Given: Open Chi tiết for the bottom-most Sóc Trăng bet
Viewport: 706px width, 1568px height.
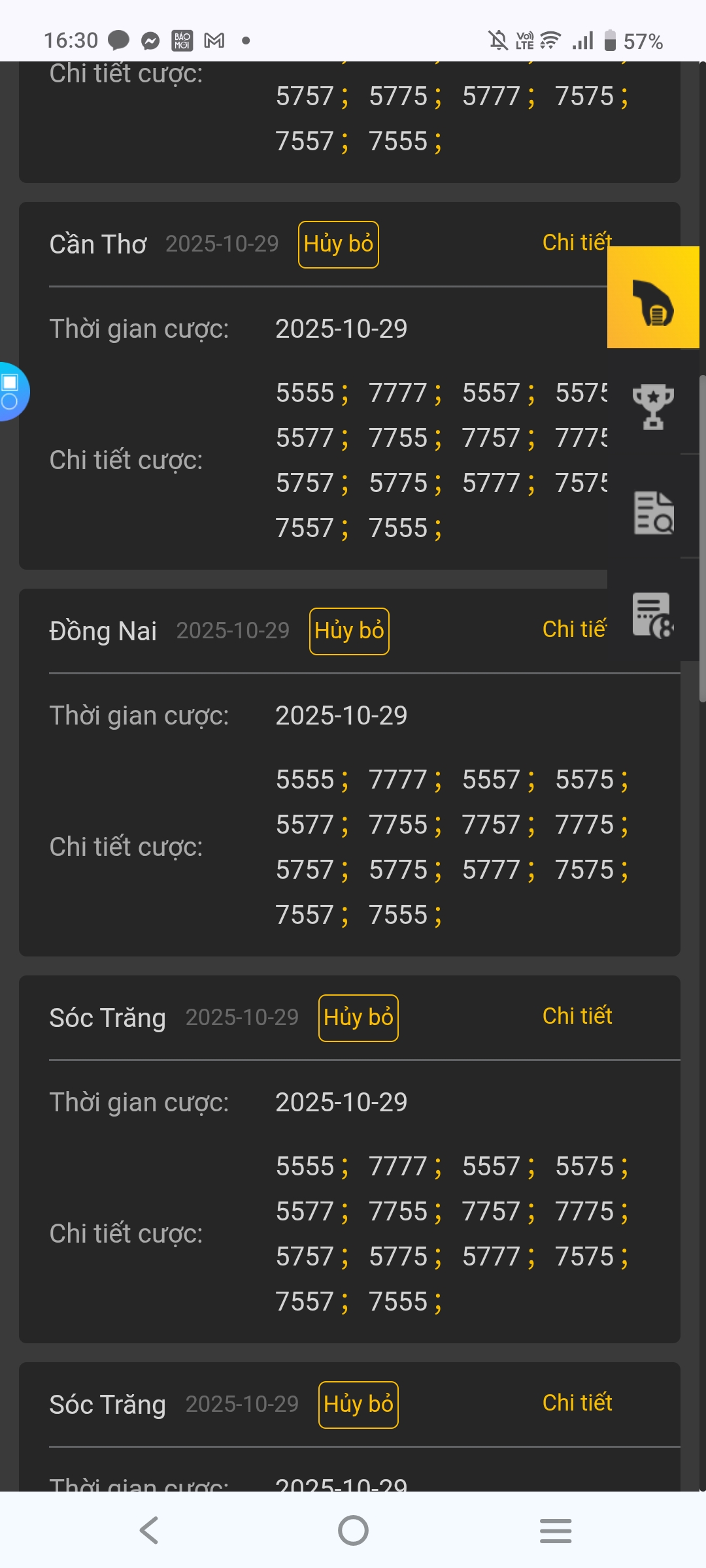Looking at the screenshot, I should click(x=577, y=1403).
